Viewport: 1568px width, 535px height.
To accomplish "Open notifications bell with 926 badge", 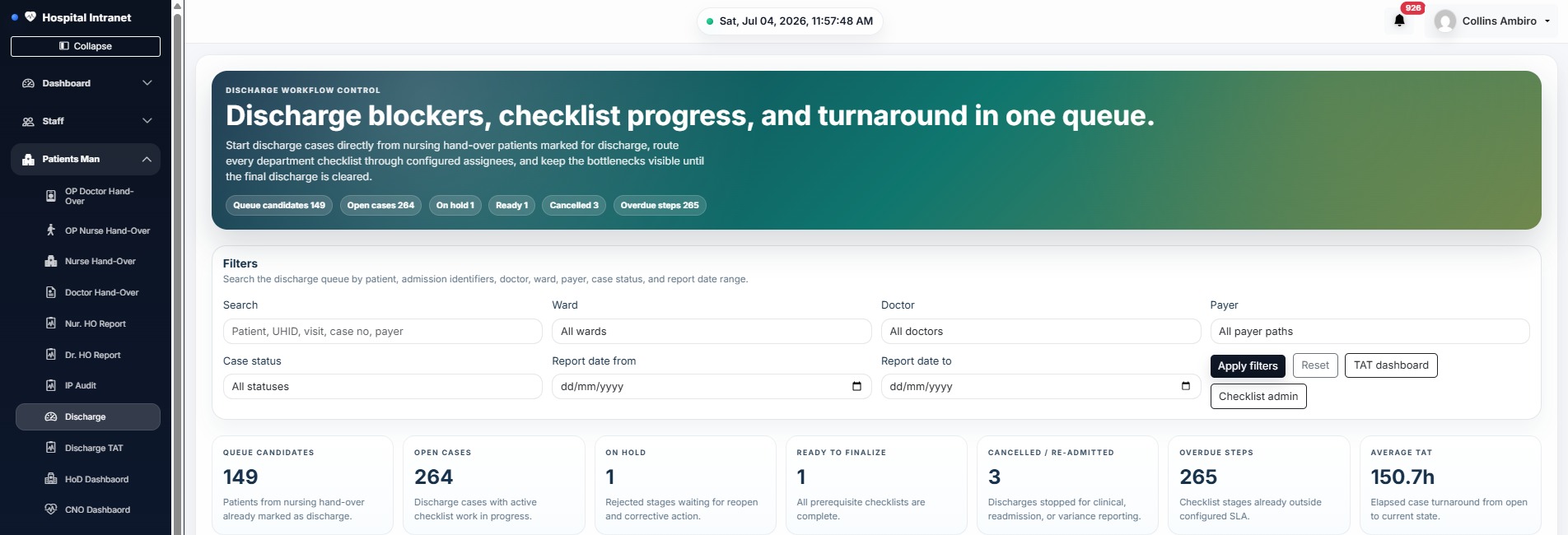I will click(x=1399, y=21).
